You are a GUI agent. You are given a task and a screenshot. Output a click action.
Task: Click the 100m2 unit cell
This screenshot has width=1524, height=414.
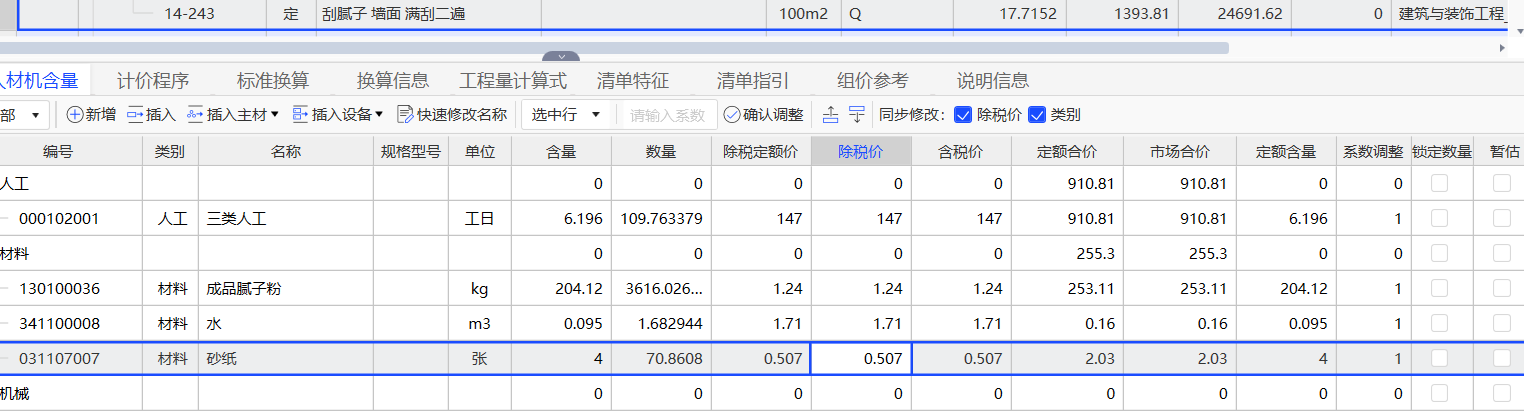click(804, 14)
